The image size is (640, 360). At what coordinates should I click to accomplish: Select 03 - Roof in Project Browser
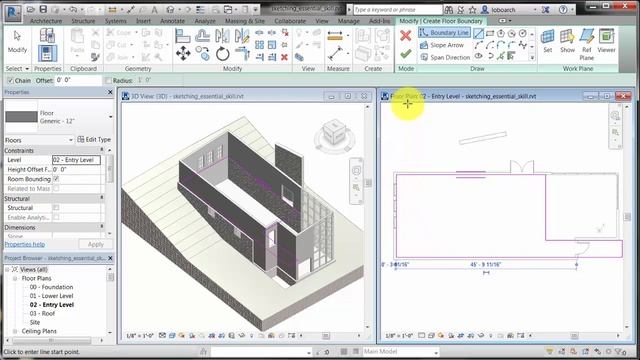[x=42, y=313]
